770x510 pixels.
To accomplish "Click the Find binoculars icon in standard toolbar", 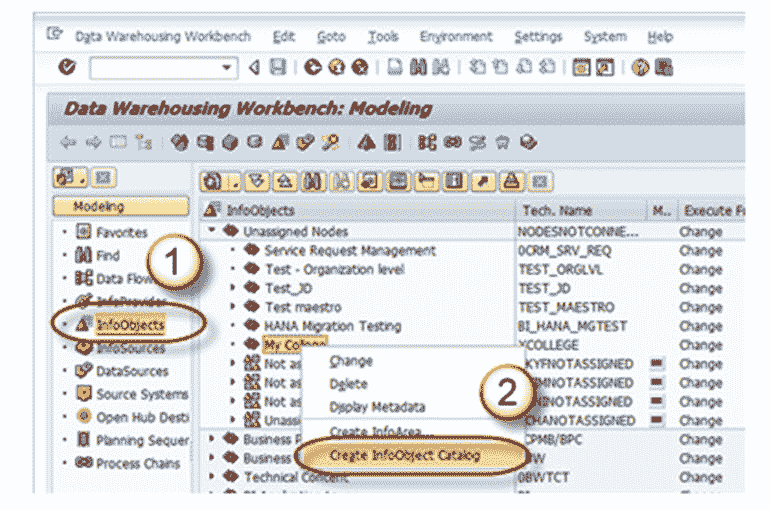I will (x=418, y=67).
